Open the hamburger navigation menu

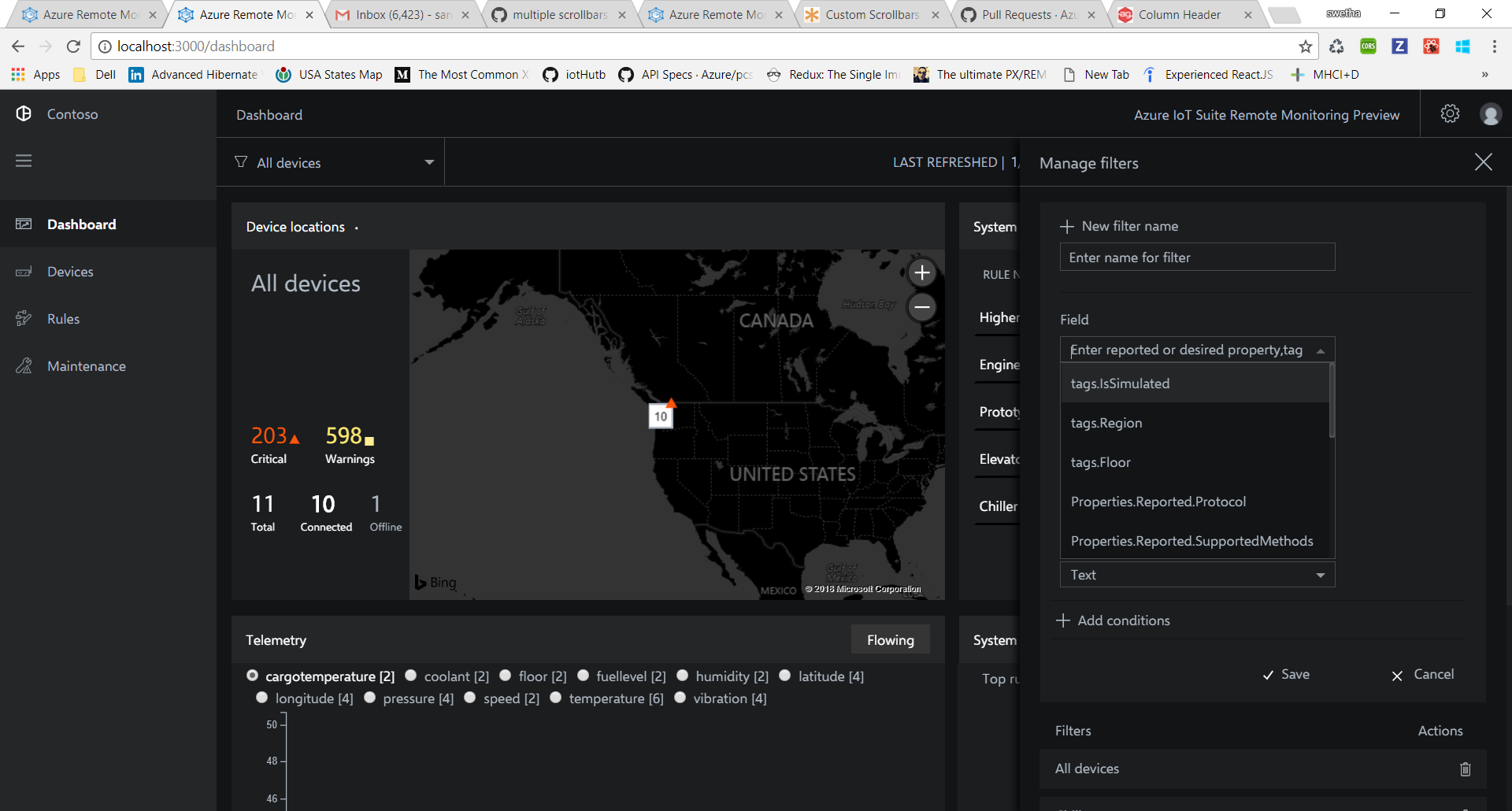24,161
